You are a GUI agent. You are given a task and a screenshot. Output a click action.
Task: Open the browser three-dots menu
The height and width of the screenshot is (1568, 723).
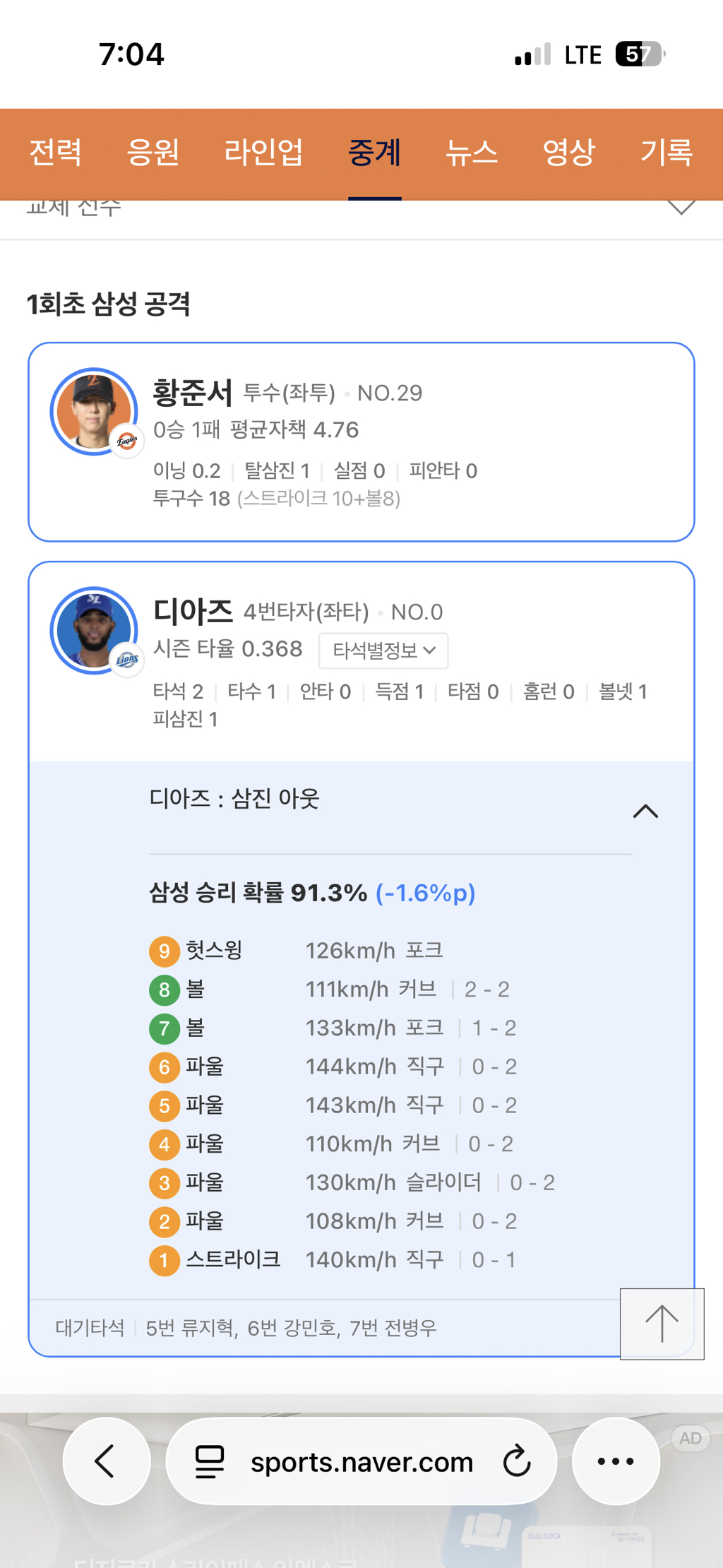[616, 1461]
